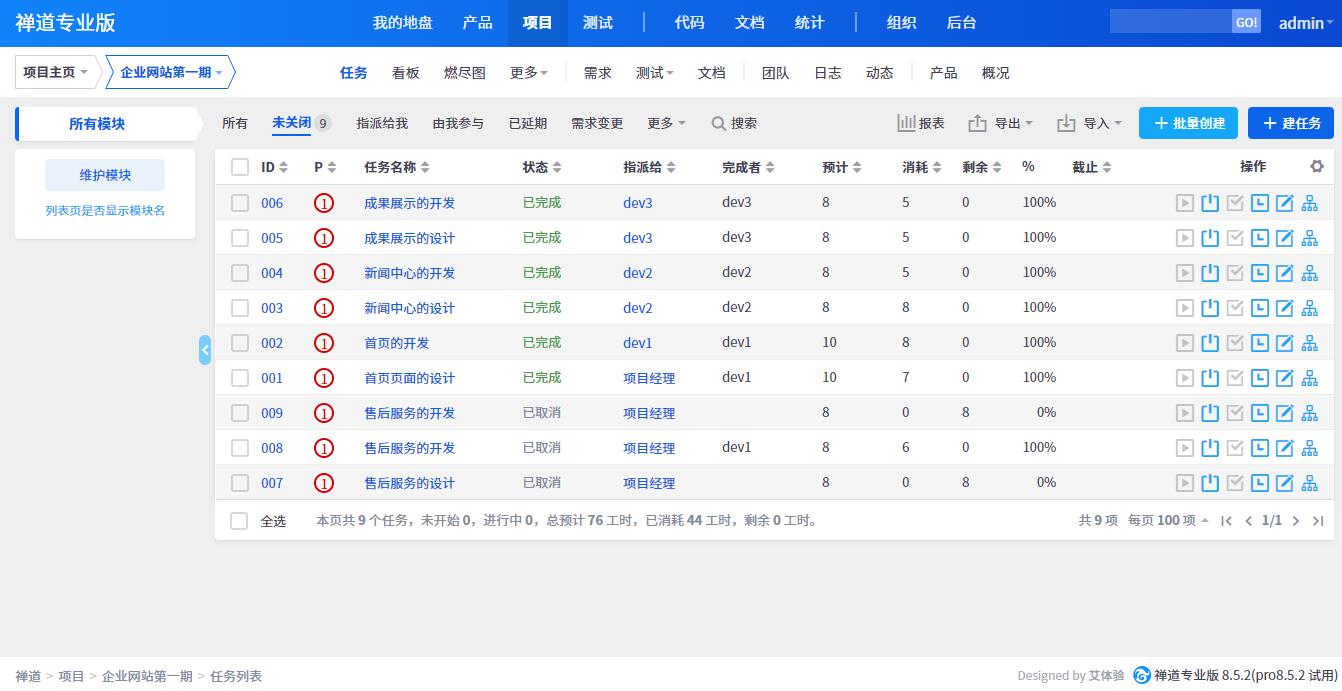The width and height of the screenshot is (1342, 691).
Task: Open the 更多 dropdown next to 燃尽图
Action: 529,73
